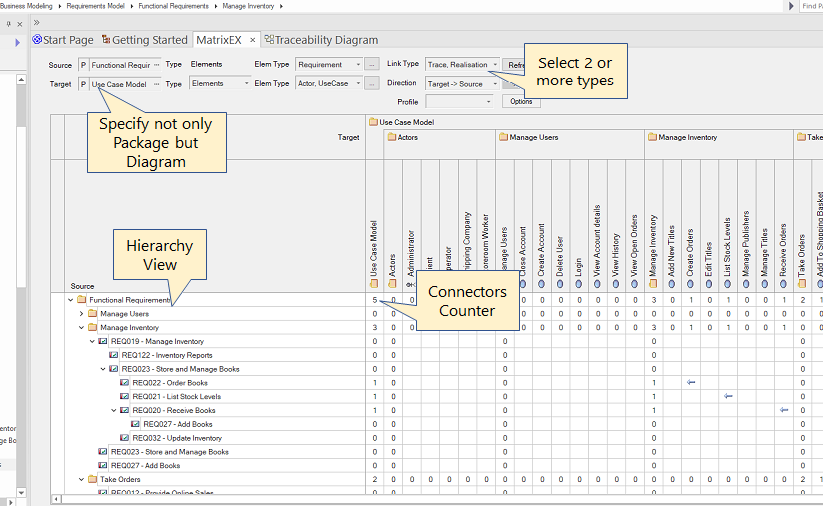Click the trace arrow in the REQ022 row
Viewport: 823px width, 506px height.
[691, 383]
